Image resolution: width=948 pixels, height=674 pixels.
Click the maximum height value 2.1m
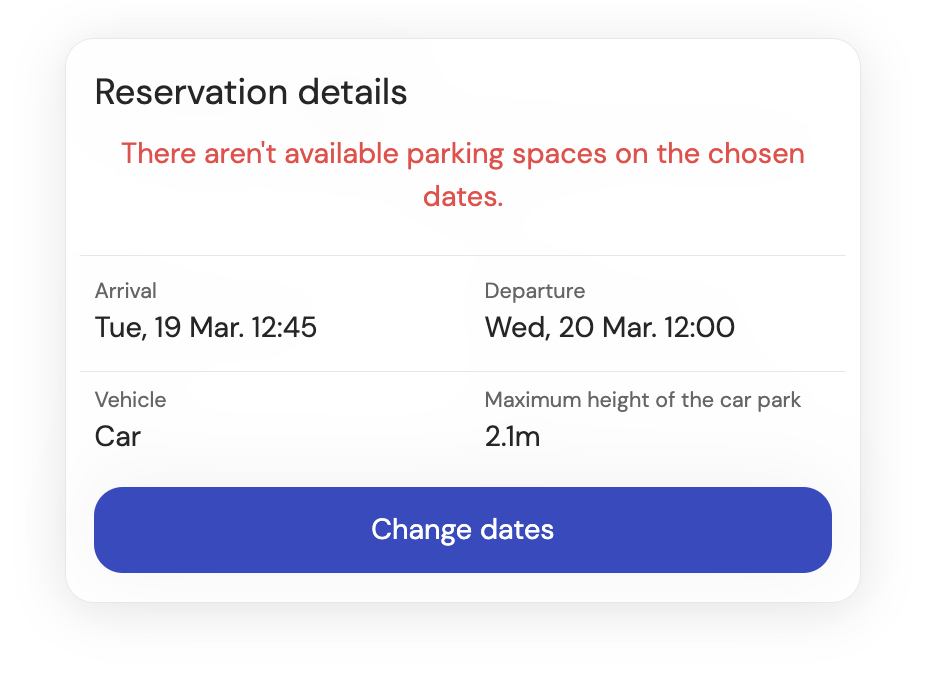[x=510, y=437]
